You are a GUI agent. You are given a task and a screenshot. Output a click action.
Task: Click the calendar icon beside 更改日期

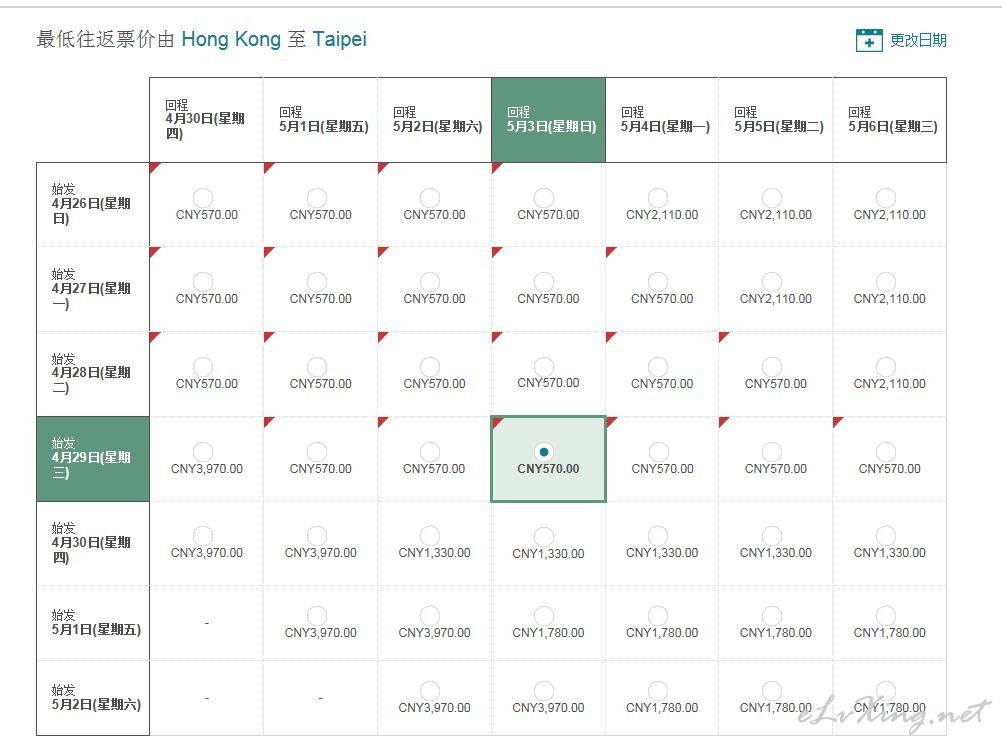(868, 40)
